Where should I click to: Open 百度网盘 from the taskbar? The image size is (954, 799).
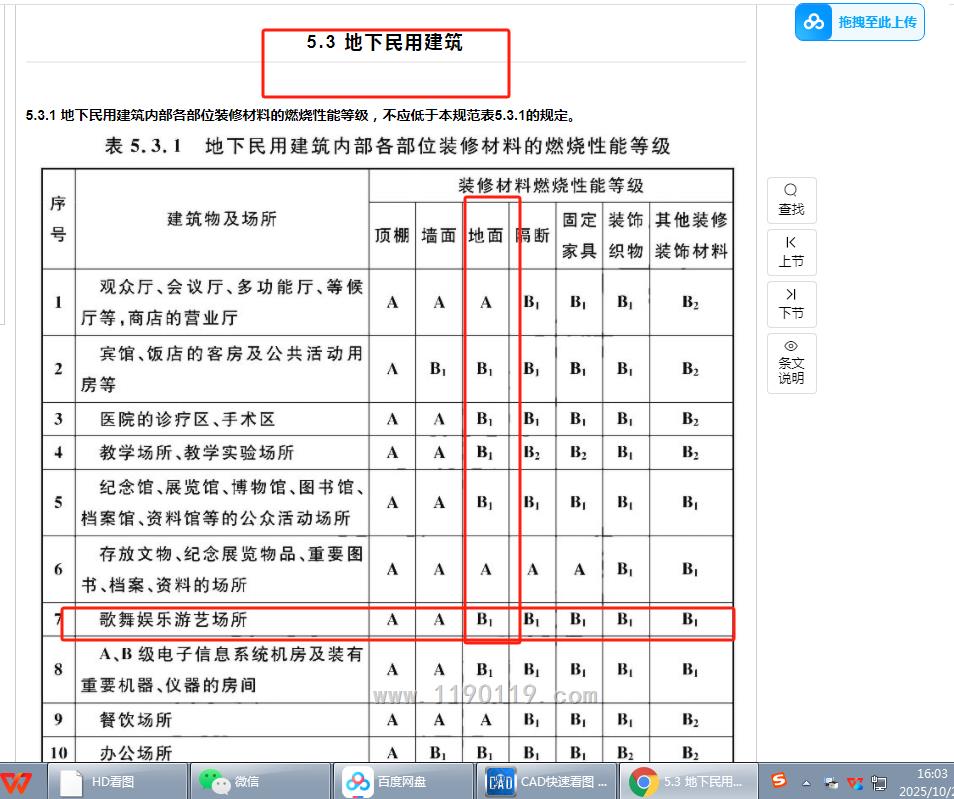click(404, 781)
